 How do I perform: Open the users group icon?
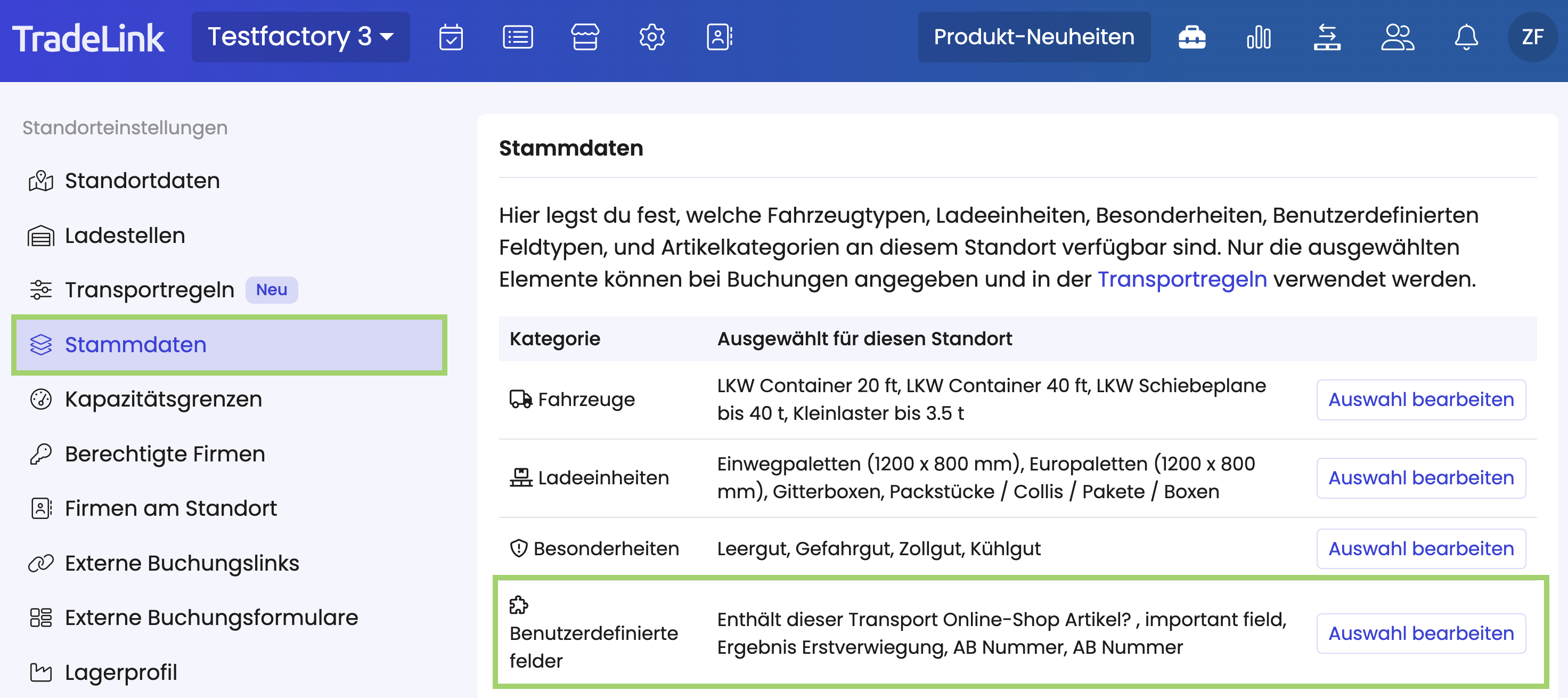click(x=1397, y=37)
